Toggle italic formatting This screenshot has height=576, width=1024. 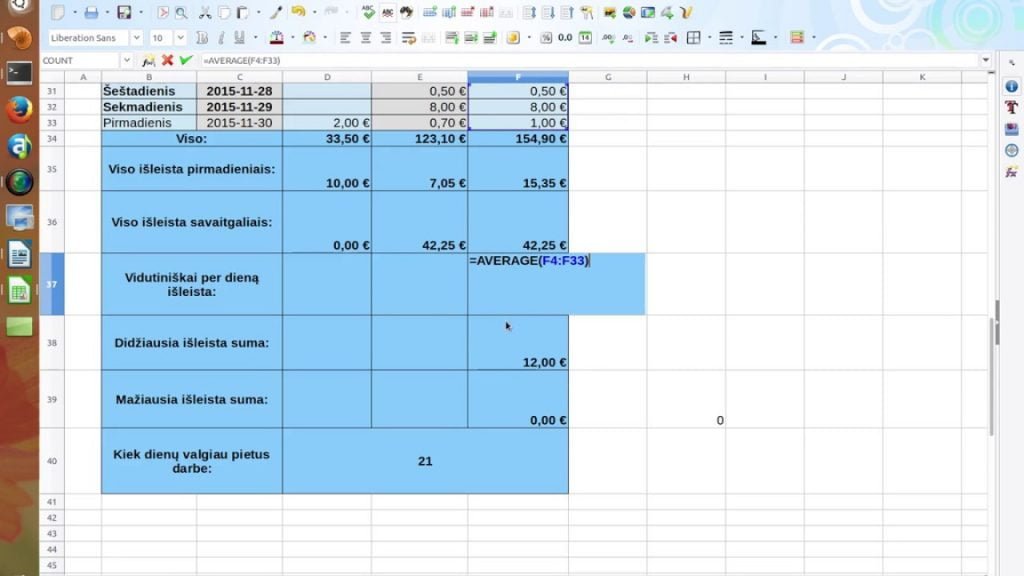tap(221, 38)
